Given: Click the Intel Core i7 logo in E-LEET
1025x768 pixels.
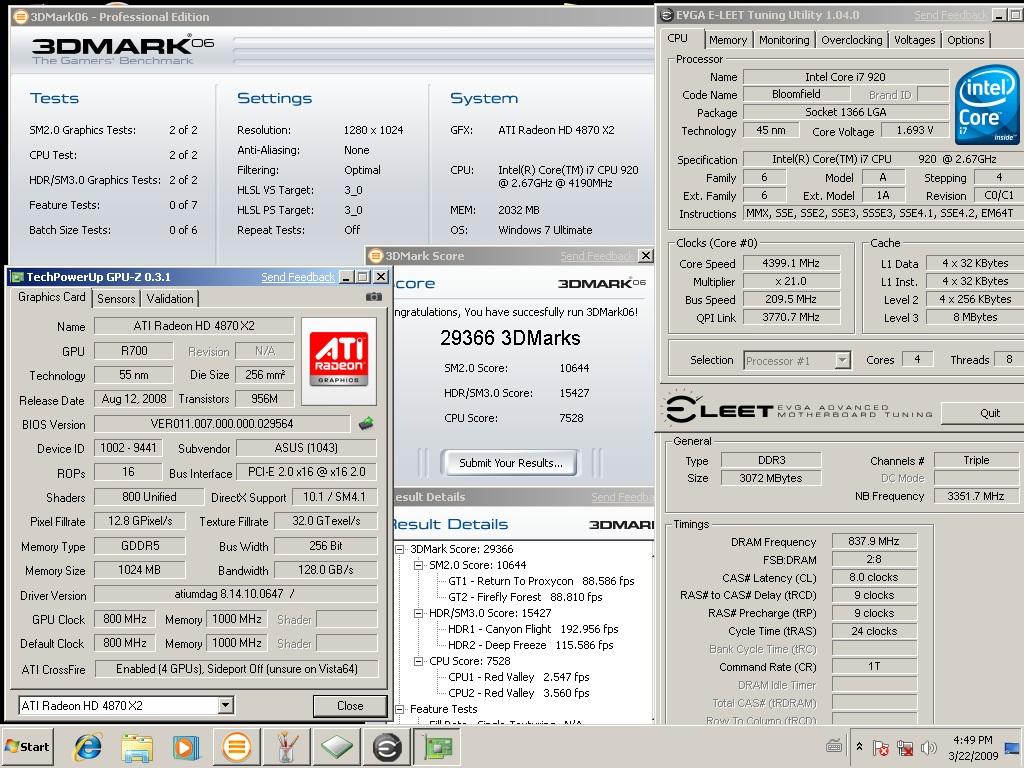Looking at the screenshot, I should [x=987, y=105].
